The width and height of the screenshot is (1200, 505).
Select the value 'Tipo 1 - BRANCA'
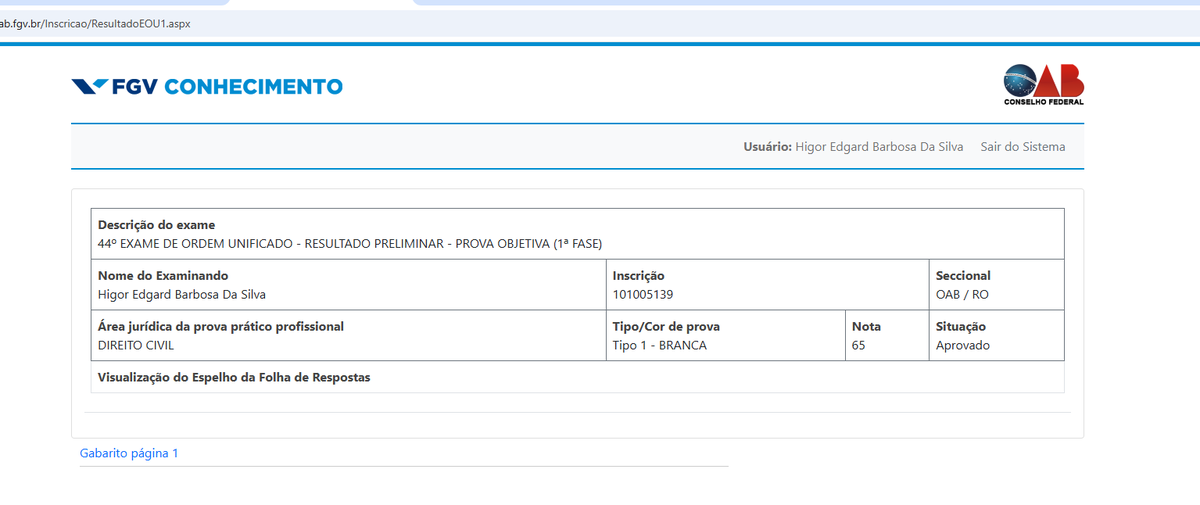coord(660,346)
